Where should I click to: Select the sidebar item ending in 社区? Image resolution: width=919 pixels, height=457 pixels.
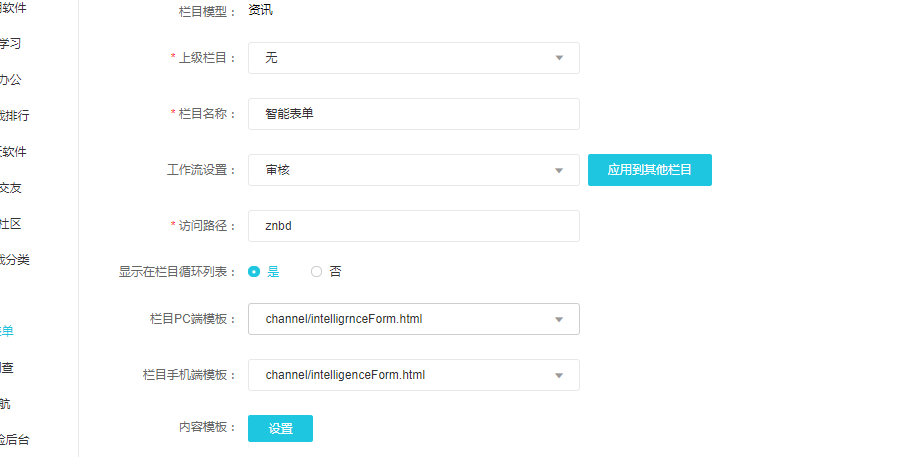10,223
